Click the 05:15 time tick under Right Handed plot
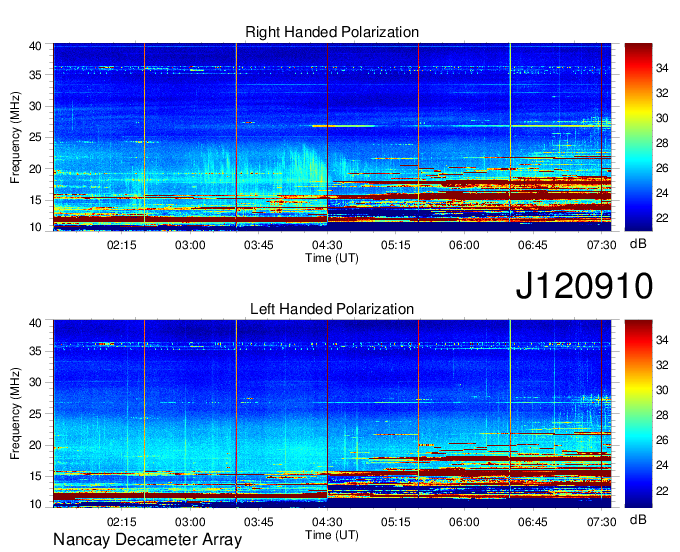Viewport: 680px width, 552px height. point(396,245)
